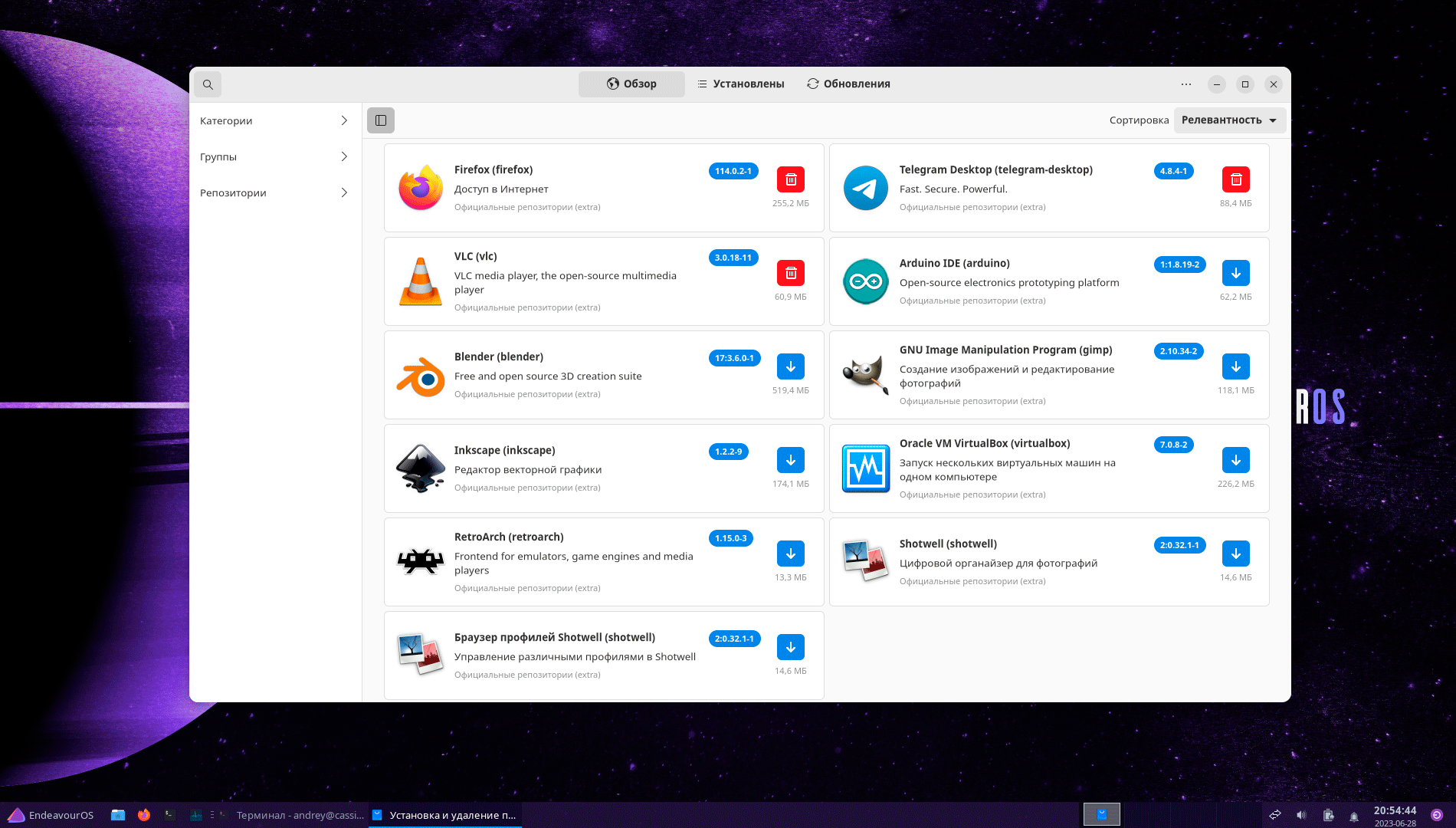Open the package search
The width and height of the screenshot is (1456, 828).
pyautogui.click(x=208, y=84)
